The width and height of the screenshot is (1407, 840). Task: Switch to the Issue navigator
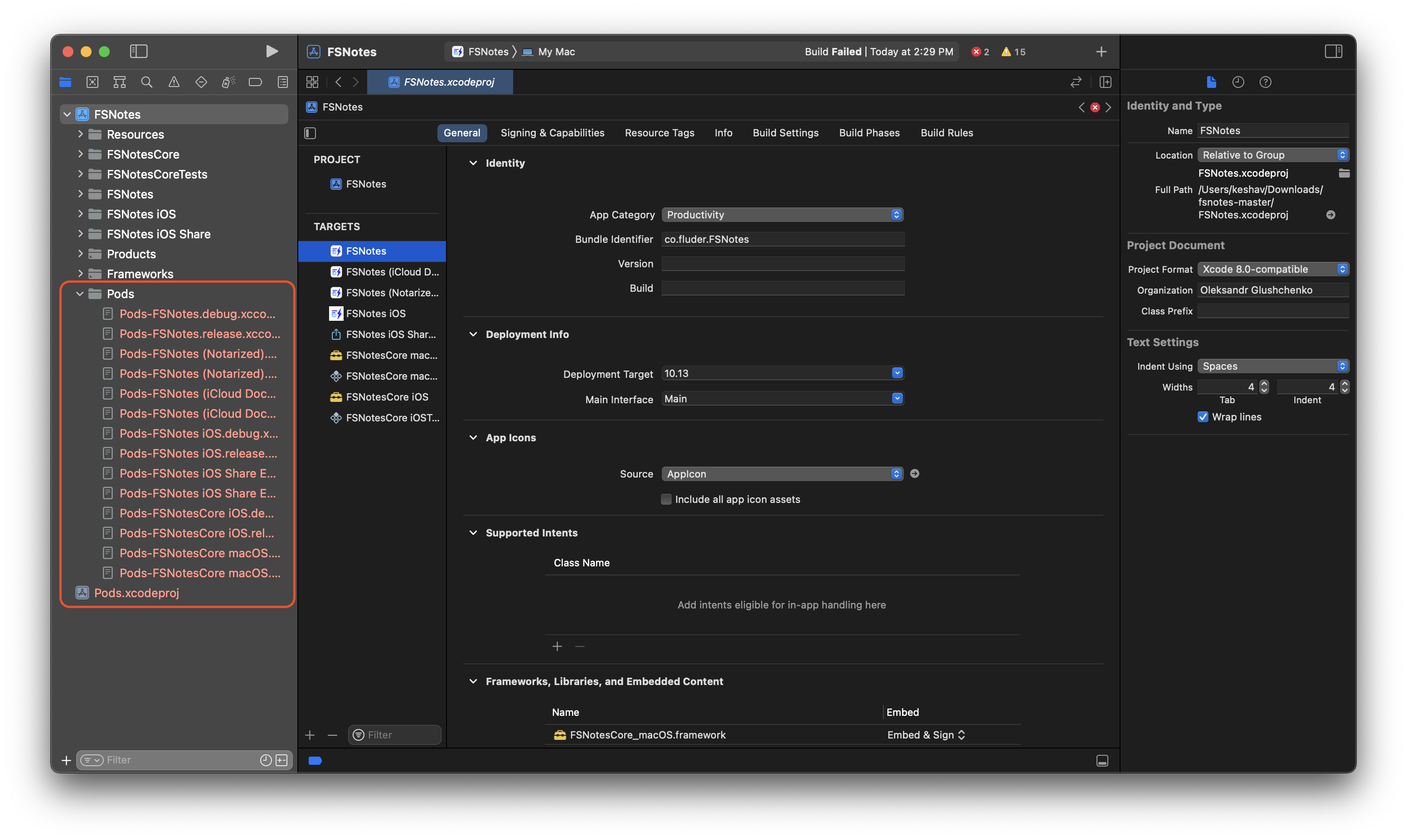174,82
